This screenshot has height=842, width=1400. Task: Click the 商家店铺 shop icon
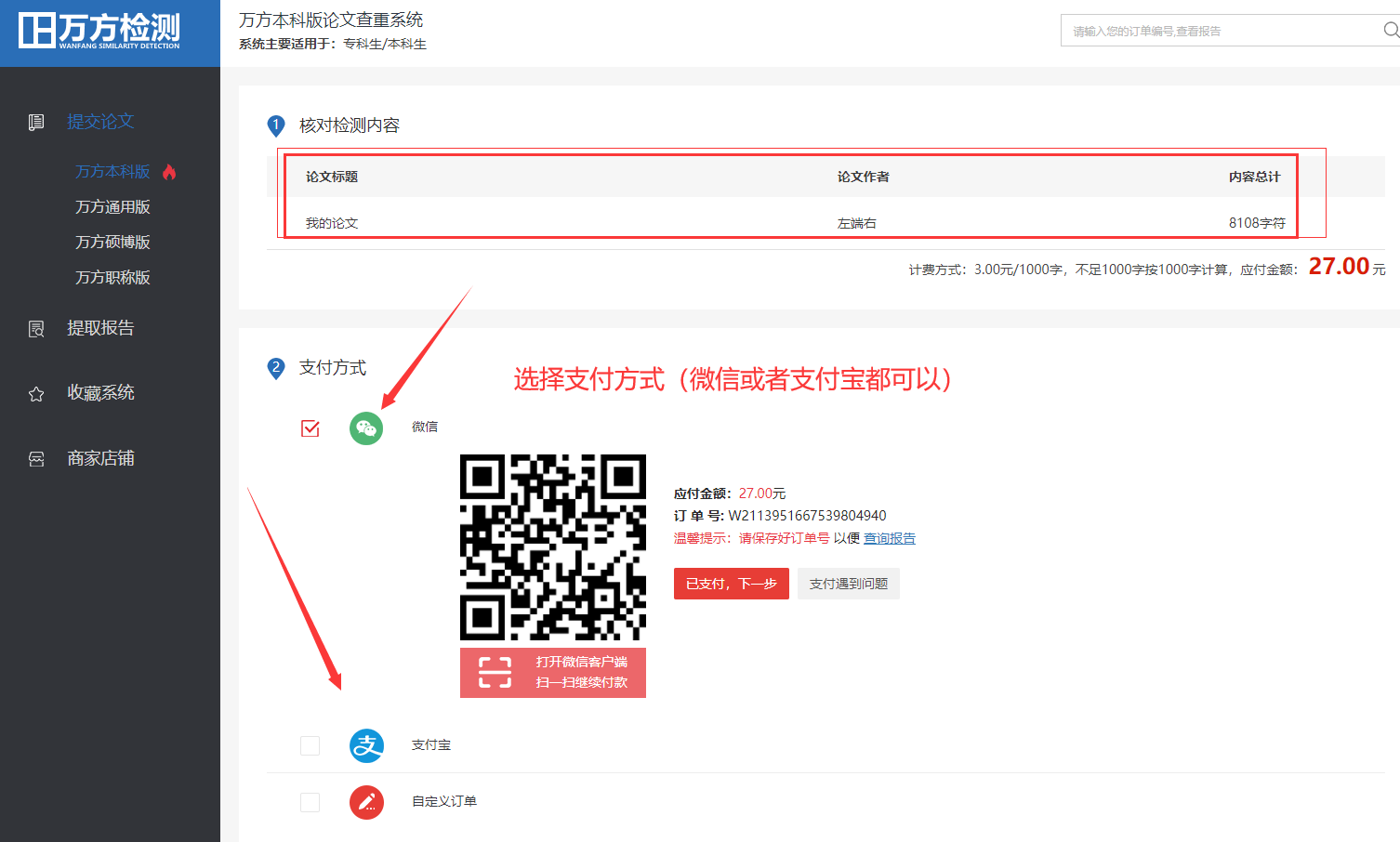pos(36,459)
